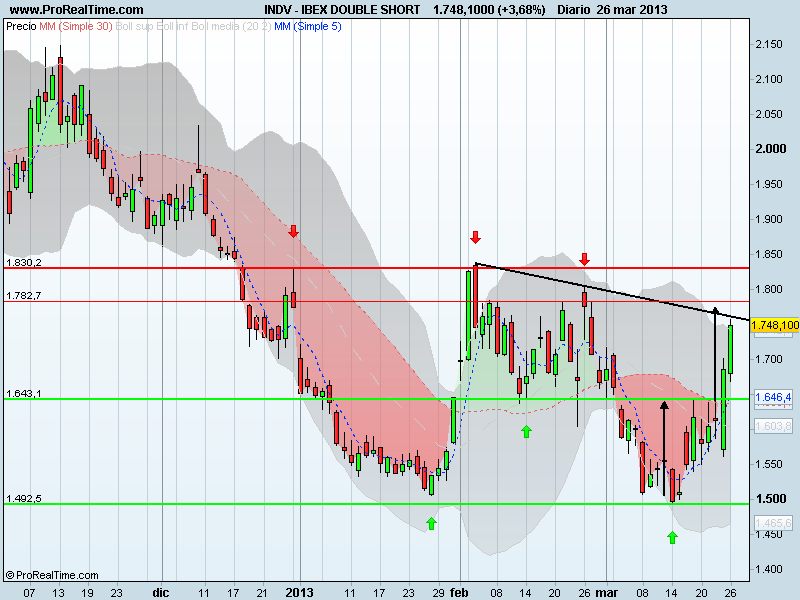This screenshot has width=800, height=600.
Task: Click the 2.050 price axis label
Action: coord(769,114)
